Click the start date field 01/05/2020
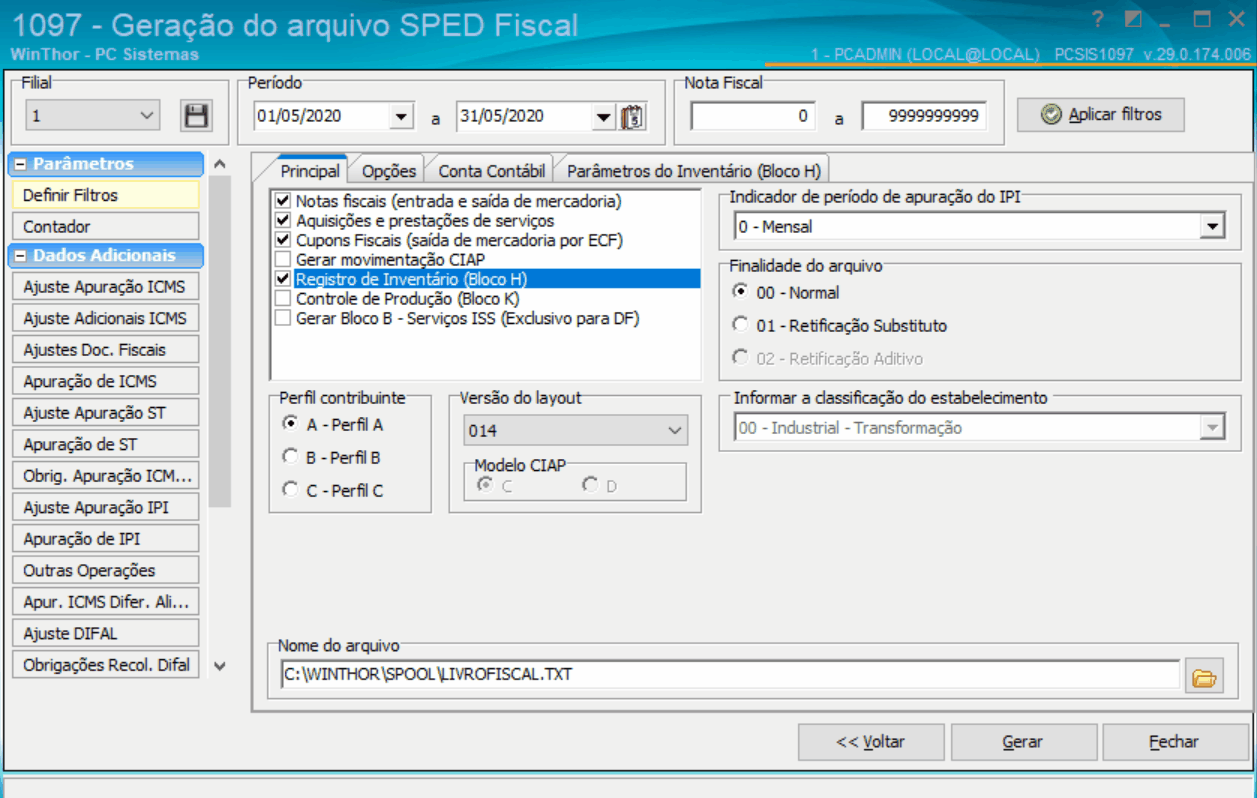1257x798 pixels. [x=321, y=117]
